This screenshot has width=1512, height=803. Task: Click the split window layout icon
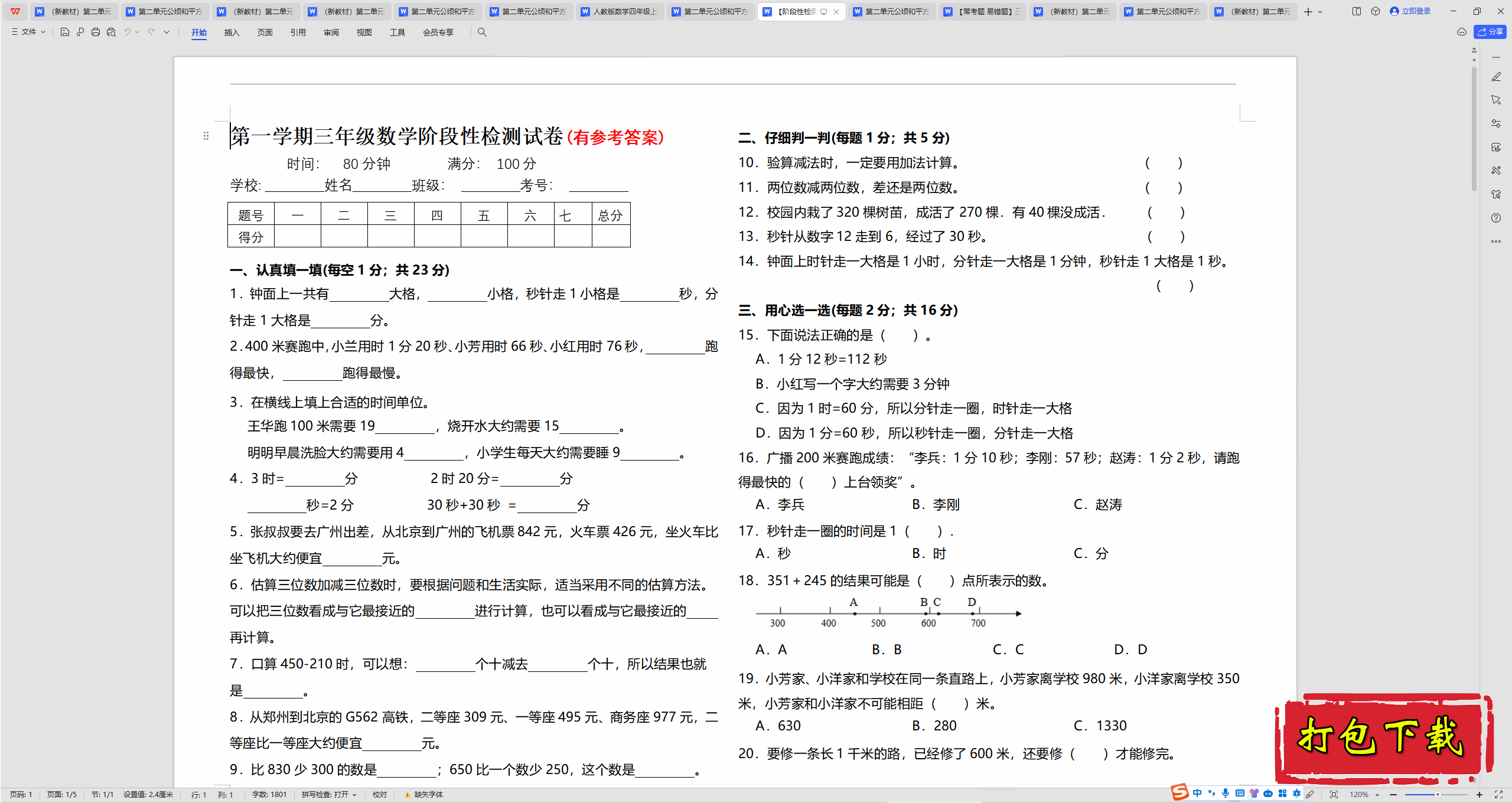(x=1357, y=11)
